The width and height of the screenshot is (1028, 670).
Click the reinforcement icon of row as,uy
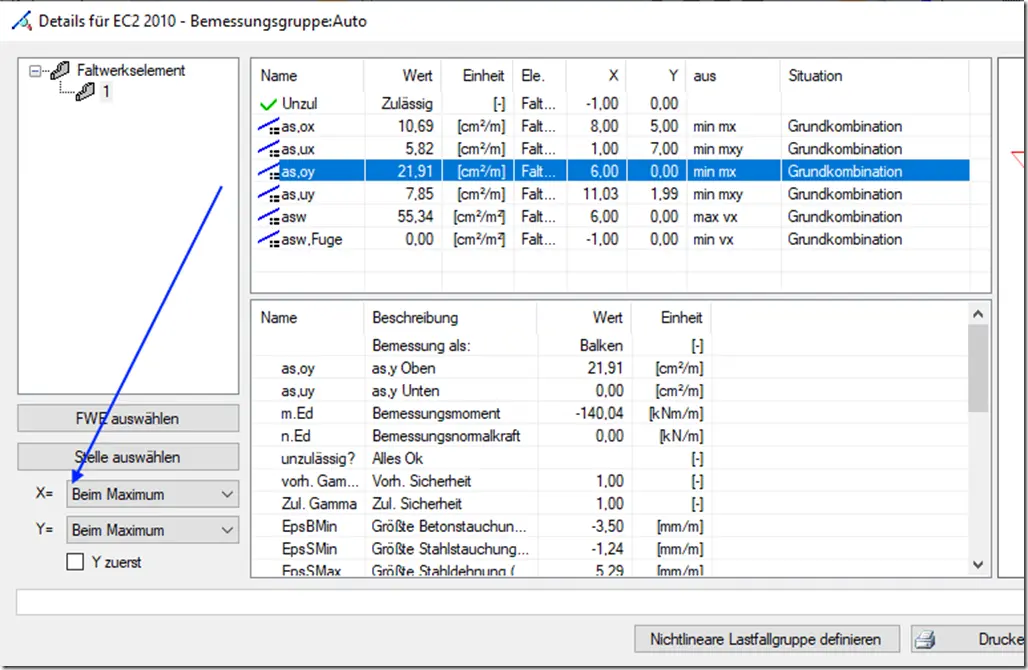click(x=269, y=194)
